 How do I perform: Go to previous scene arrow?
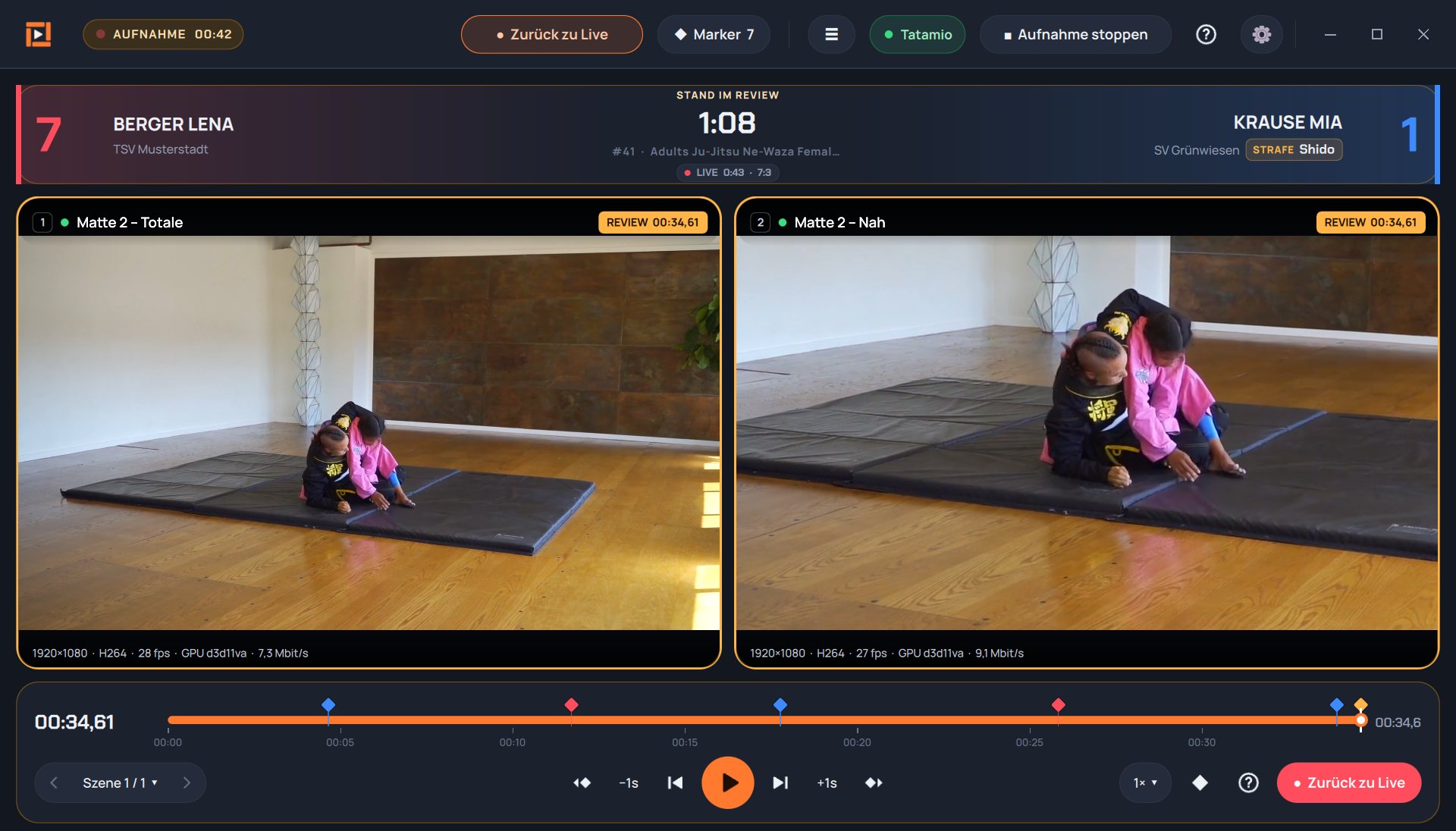coord(54,782)
